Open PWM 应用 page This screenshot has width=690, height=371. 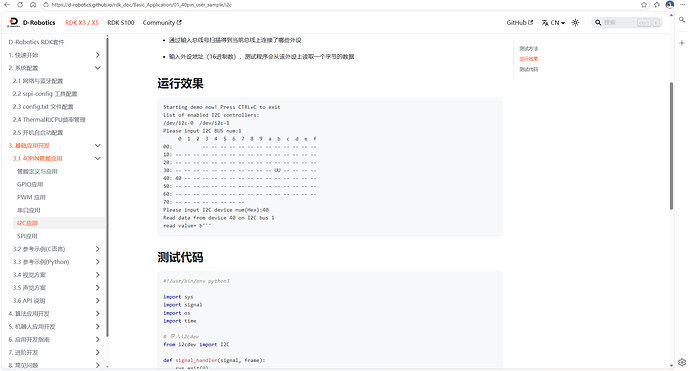coord(31,197)
